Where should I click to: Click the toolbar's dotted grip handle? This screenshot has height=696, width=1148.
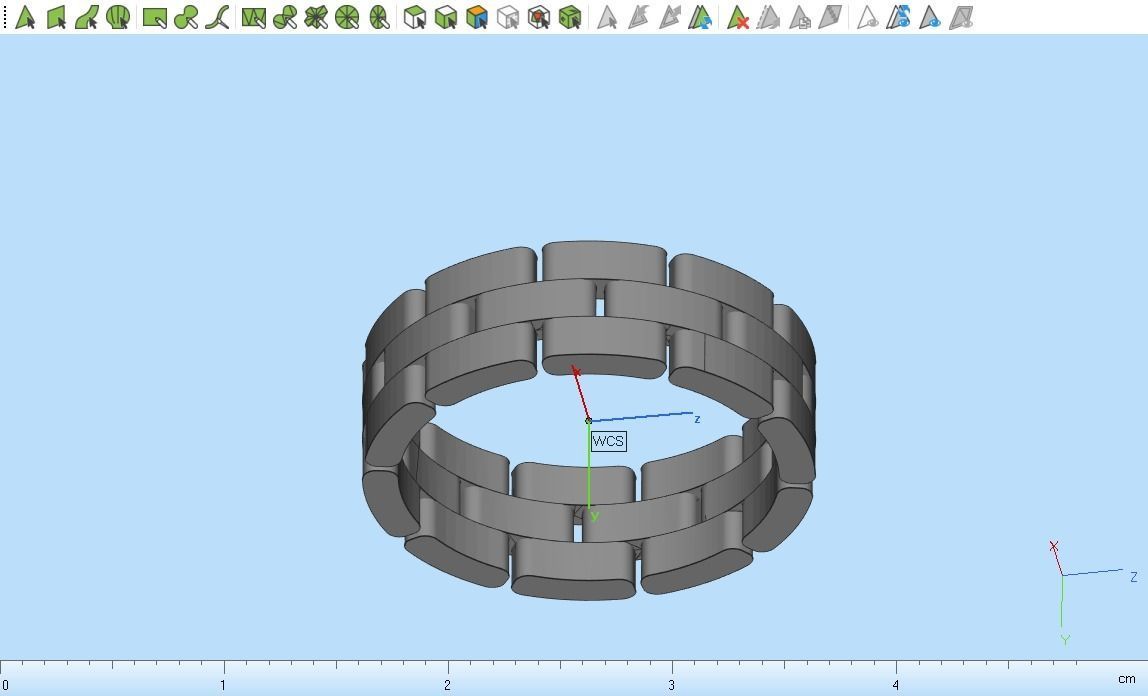5,17
